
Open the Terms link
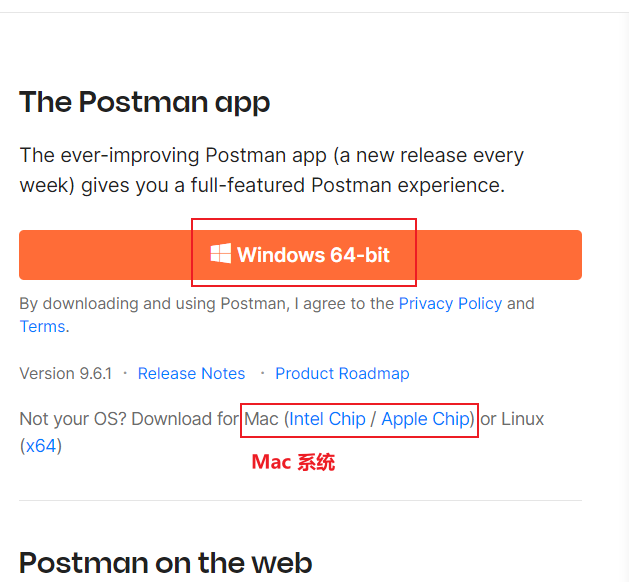pyautogui.click(x=42, y=326)
